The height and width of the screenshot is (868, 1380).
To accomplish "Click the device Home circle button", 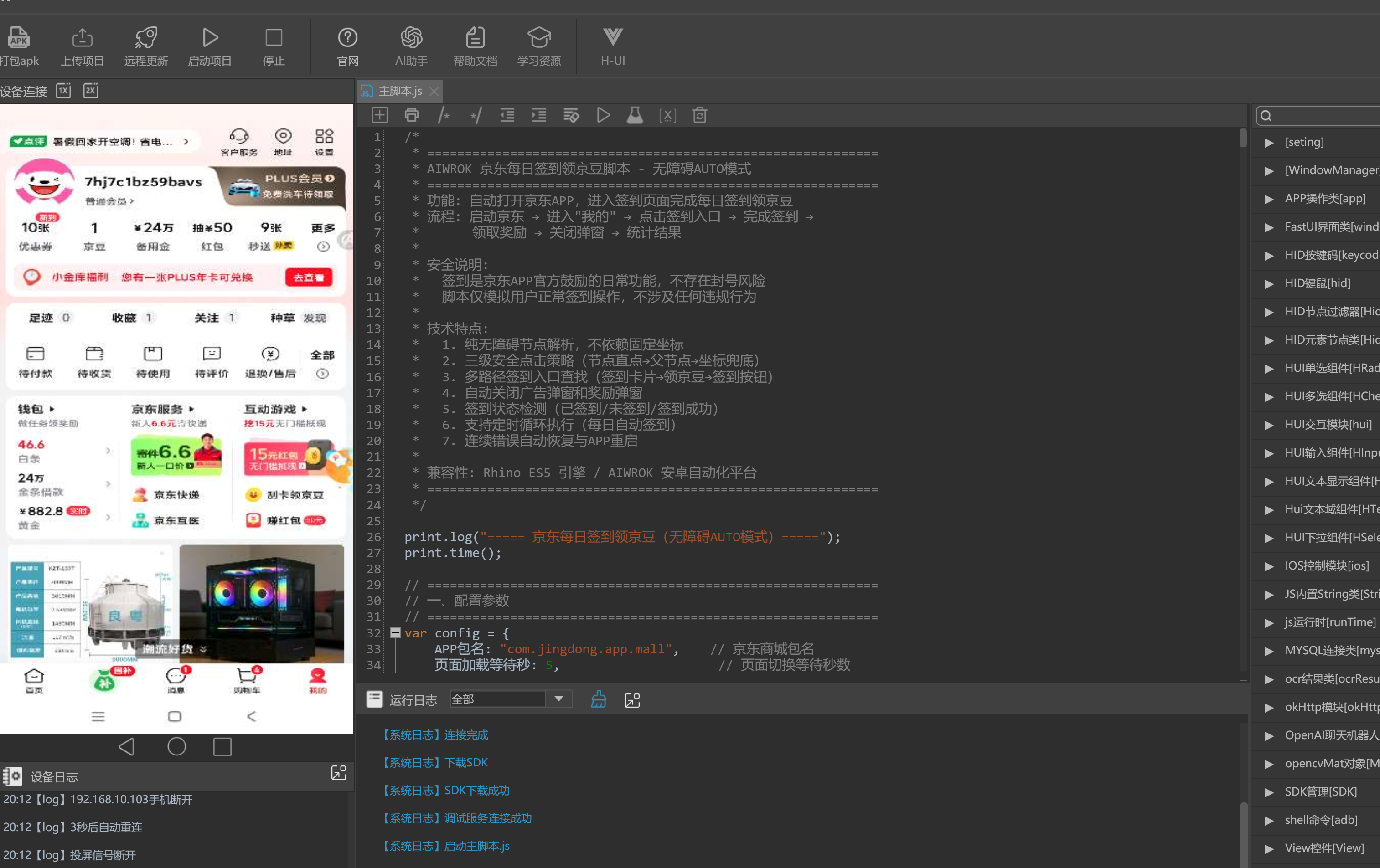I will pyautogui.click(x=176, y=746).
